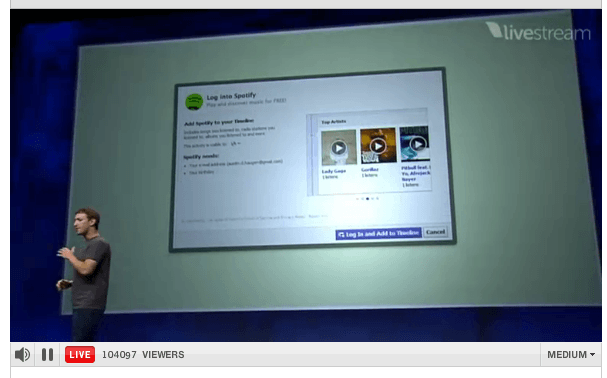Click the Gorillaz artist name link
607x378 pixels.
point(370,169)
